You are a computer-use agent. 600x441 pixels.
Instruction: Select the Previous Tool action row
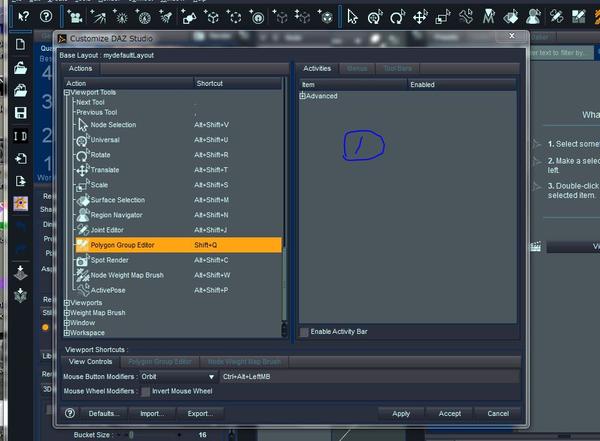[178, 112]
